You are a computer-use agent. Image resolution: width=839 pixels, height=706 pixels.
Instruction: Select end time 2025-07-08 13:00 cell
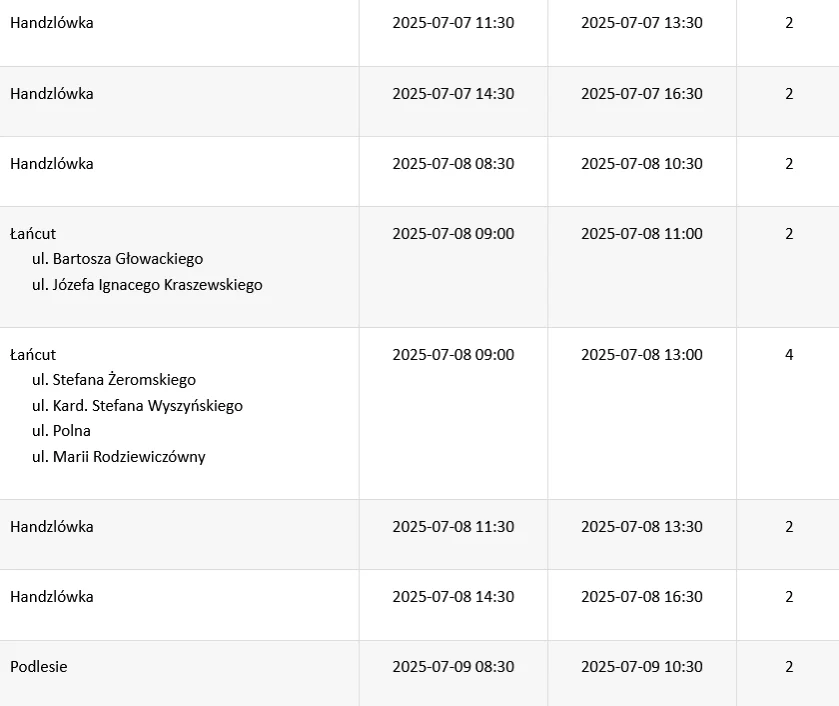(641, 354)
